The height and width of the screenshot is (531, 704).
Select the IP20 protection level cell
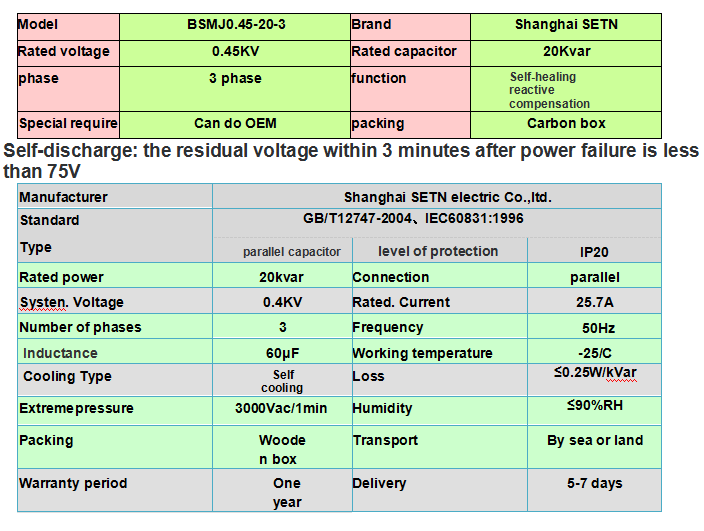click(592, 251)
